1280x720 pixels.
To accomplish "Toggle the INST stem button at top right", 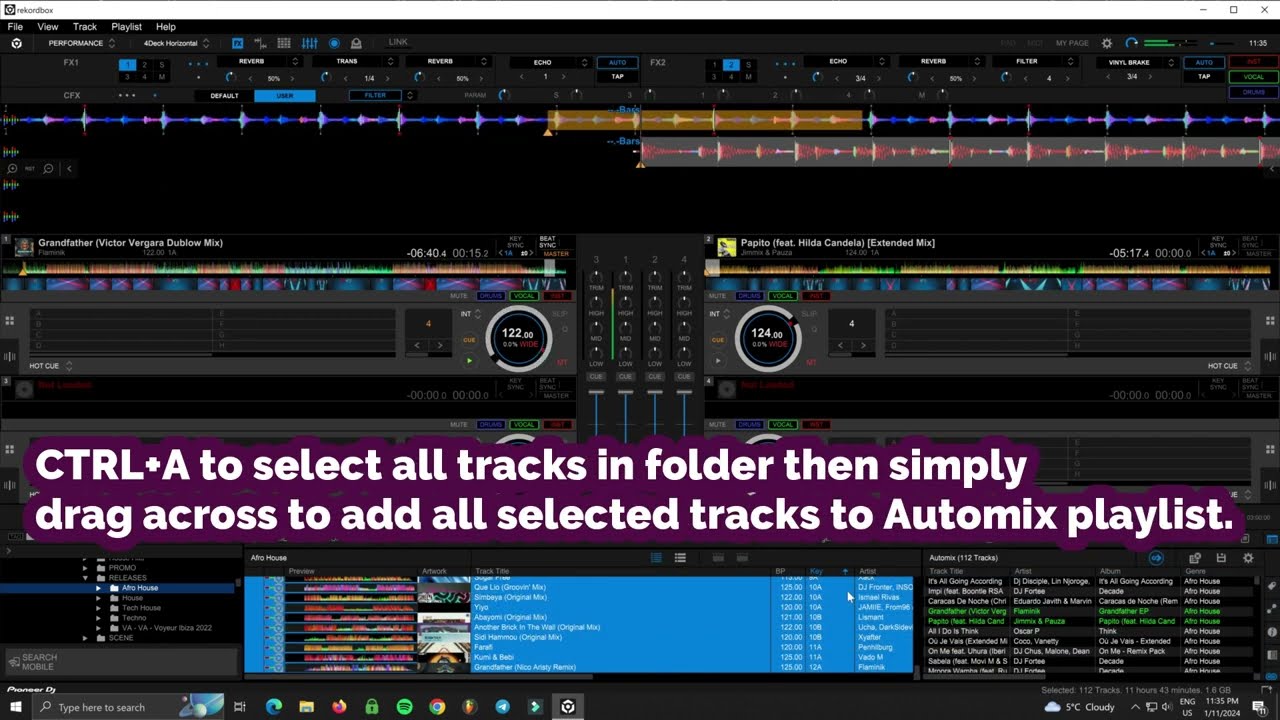I will coord(1253,62).
